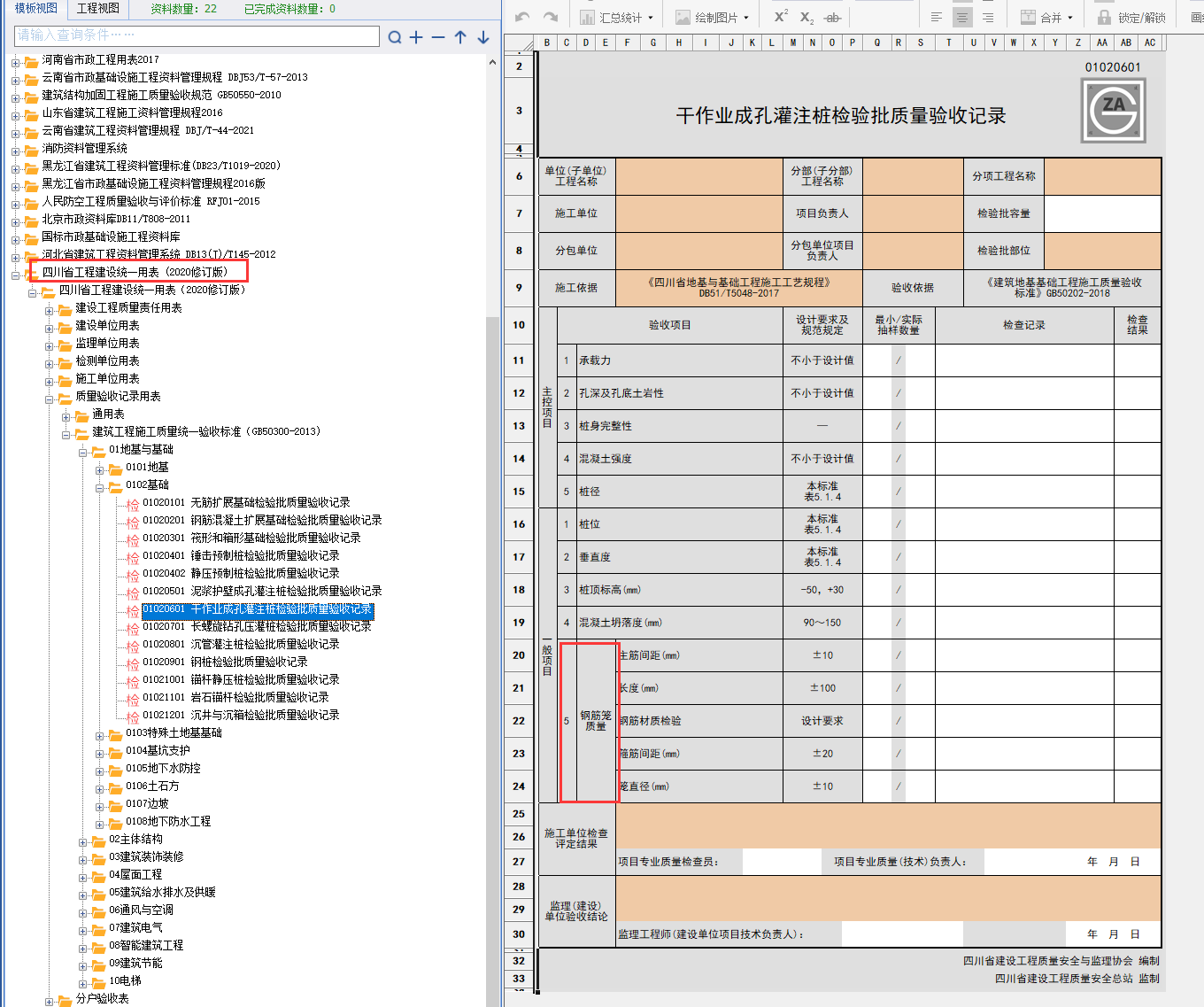Click the 合并 merge cells tool
1204x1007 pixels.
pyautogui.click(x=1041, y=18)
